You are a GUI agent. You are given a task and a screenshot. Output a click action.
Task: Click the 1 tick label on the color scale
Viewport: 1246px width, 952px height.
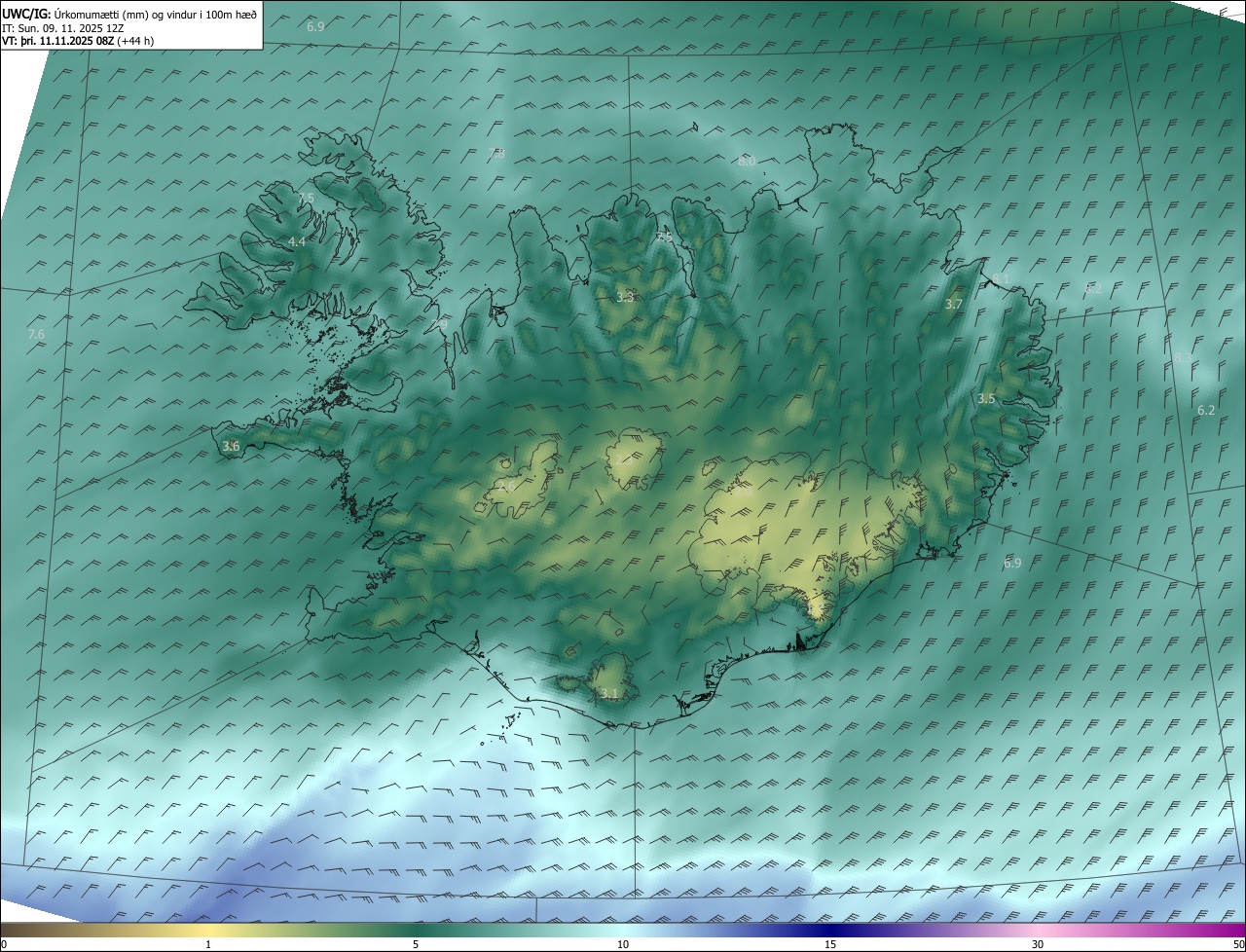[208, 944]
